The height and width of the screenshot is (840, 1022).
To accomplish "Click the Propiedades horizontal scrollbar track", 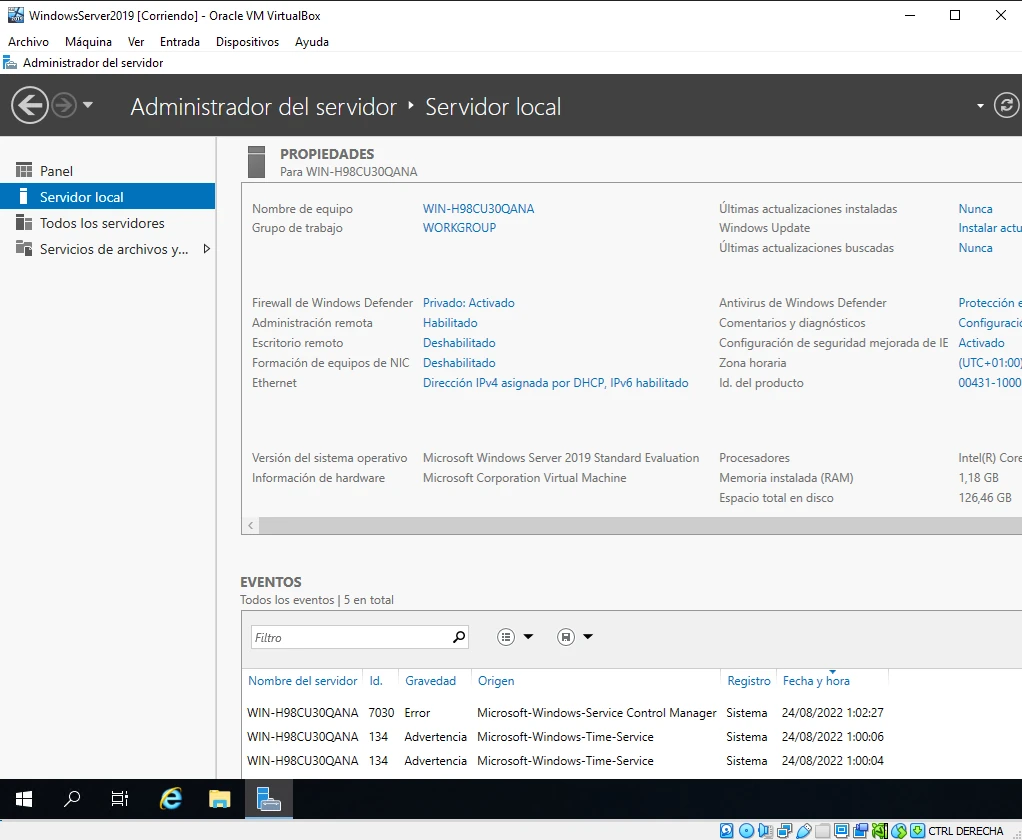I will pyautogui.click(x=640, y=525).
